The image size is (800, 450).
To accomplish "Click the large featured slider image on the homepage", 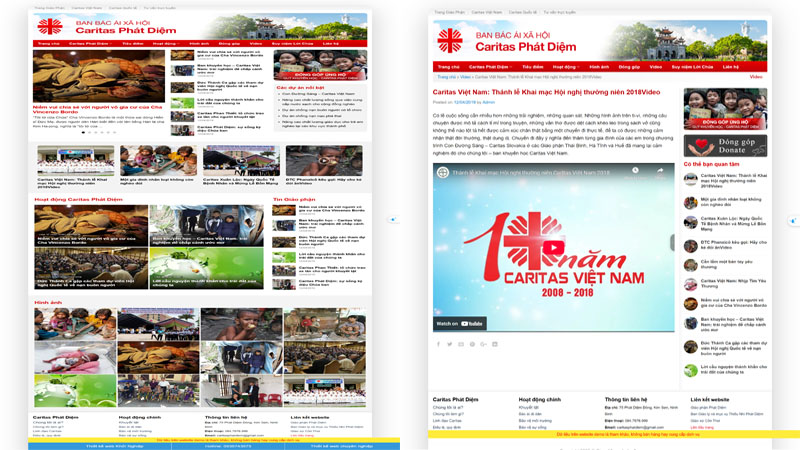I will click(99, 76).
